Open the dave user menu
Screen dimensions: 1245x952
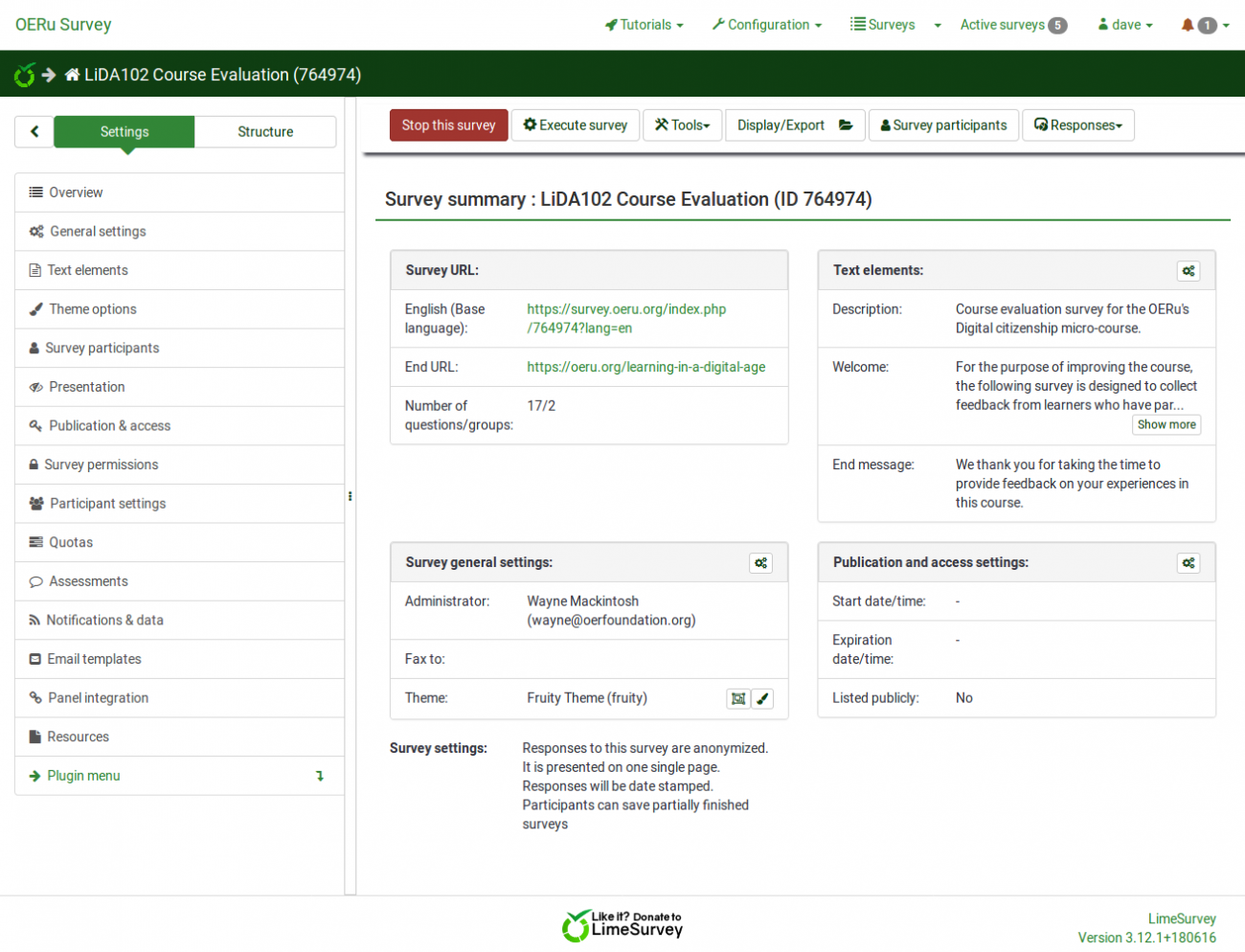pyautogui.click(x=1125, y=25)
